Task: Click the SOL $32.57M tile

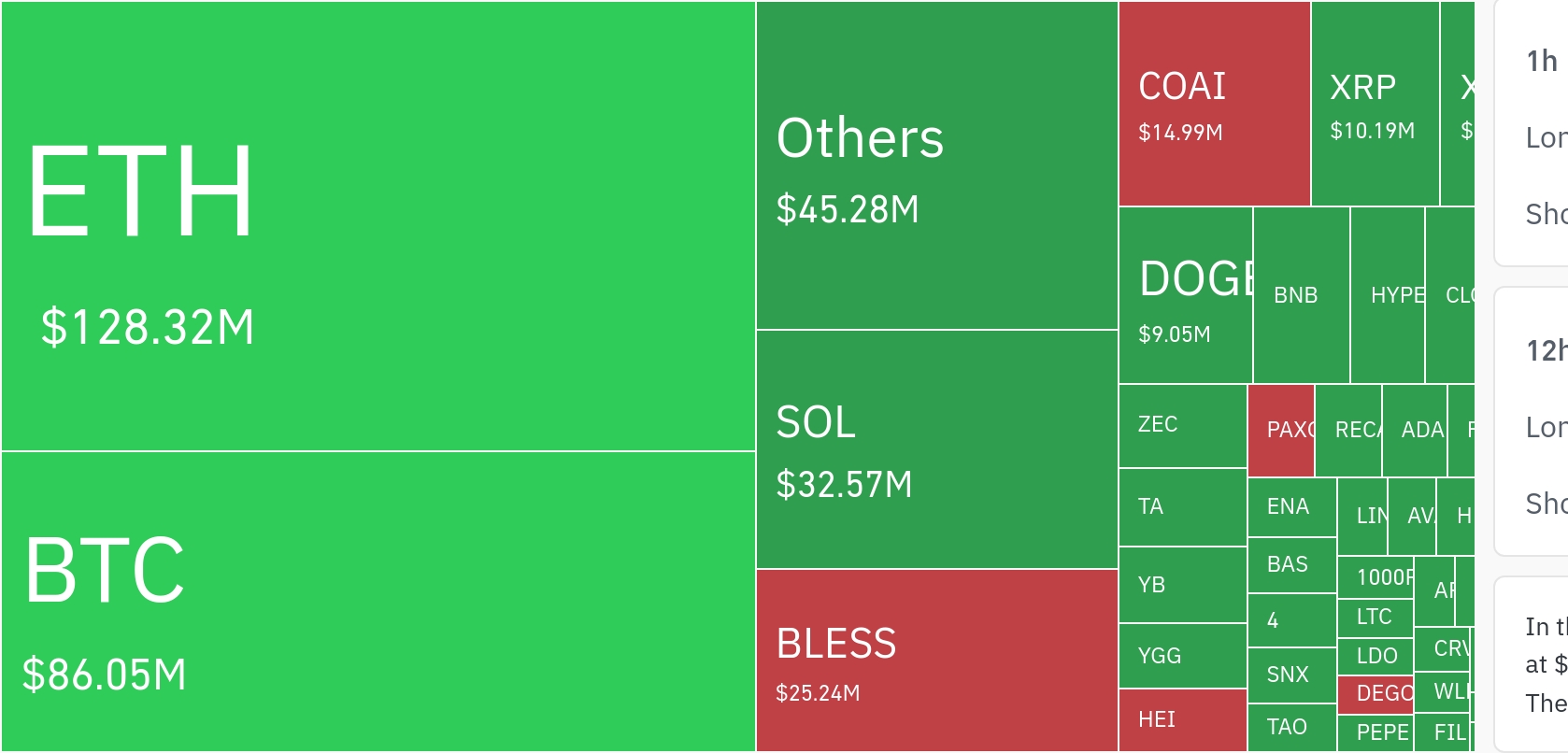Action: click(936, 449)
